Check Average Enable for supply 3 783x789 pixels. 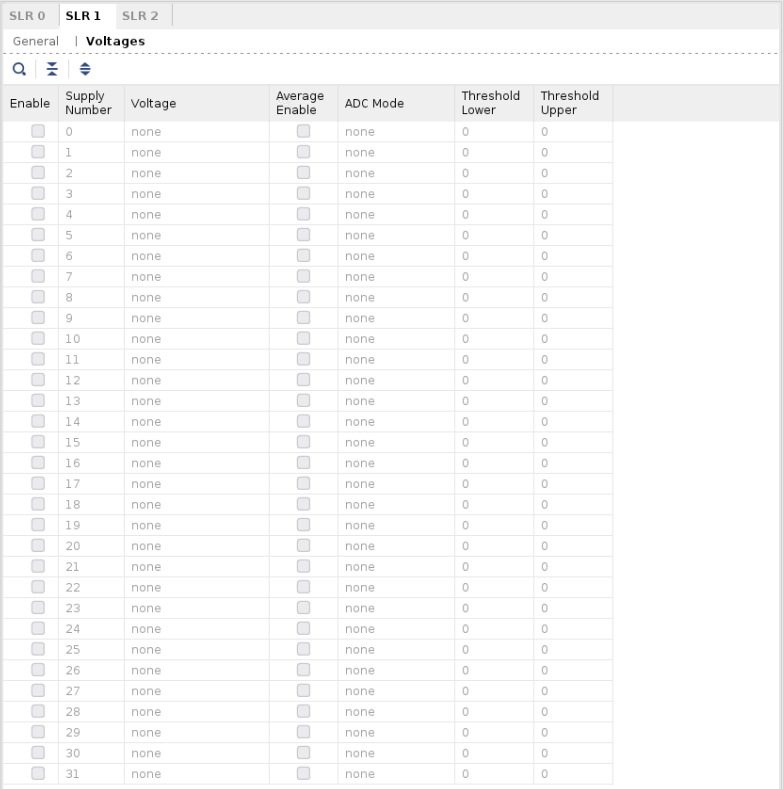[x=303, y=193]
